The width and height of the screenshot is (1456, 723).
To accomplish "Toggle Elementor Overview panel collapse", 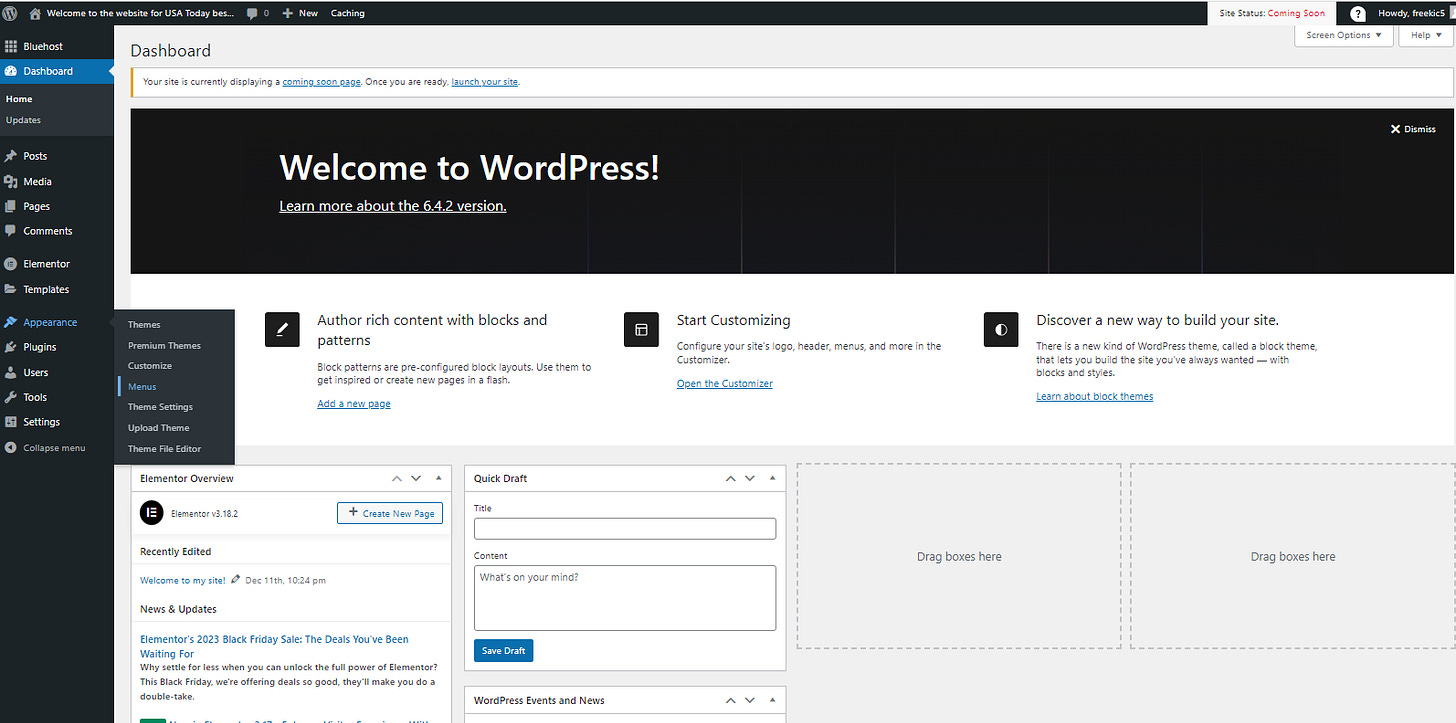I will click(x=438, y=478).
